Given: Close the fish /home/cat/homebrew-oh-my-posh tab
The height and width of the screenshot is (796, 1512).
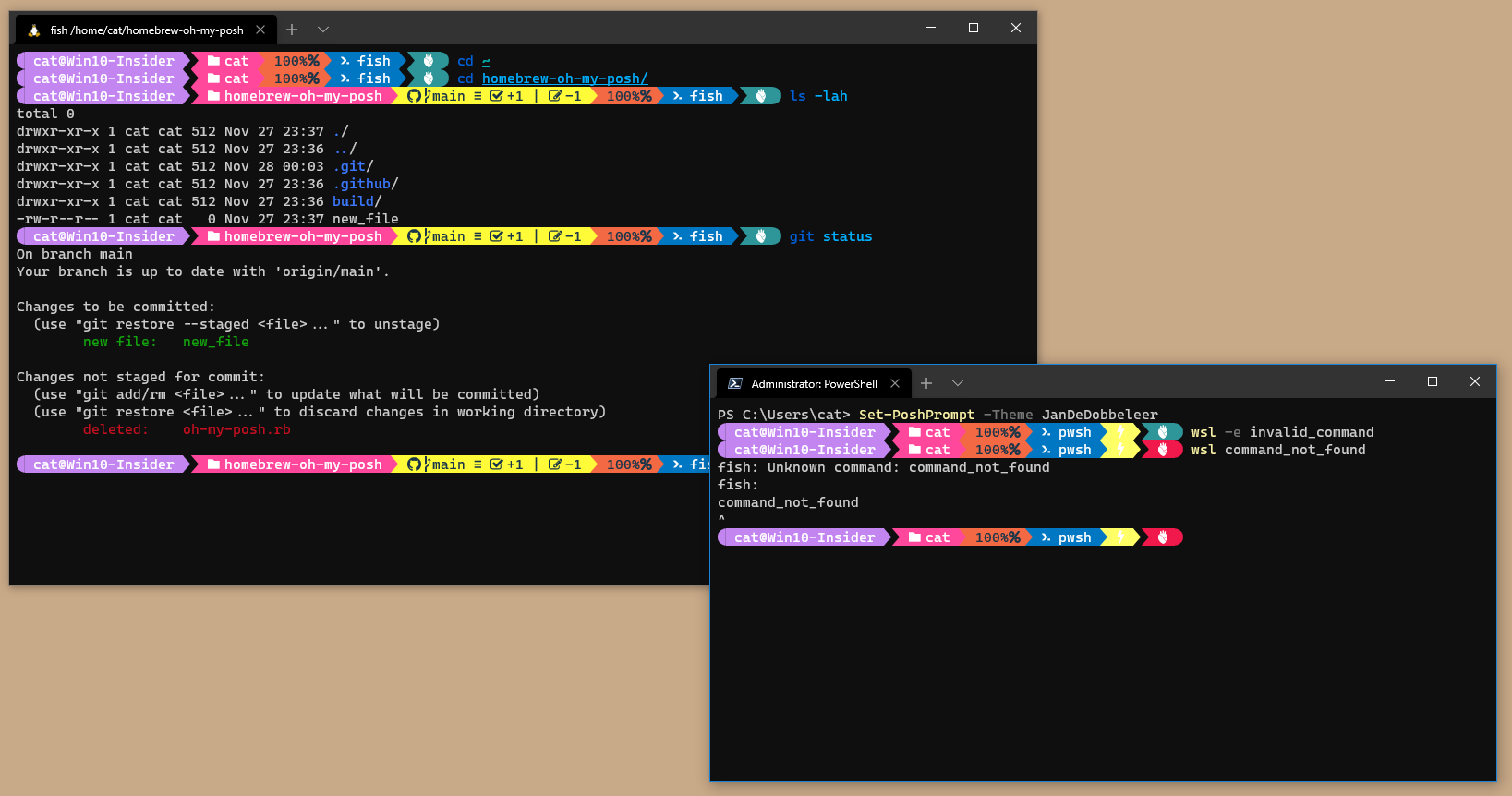Looking at the screenshot, I should pos(260,30).
